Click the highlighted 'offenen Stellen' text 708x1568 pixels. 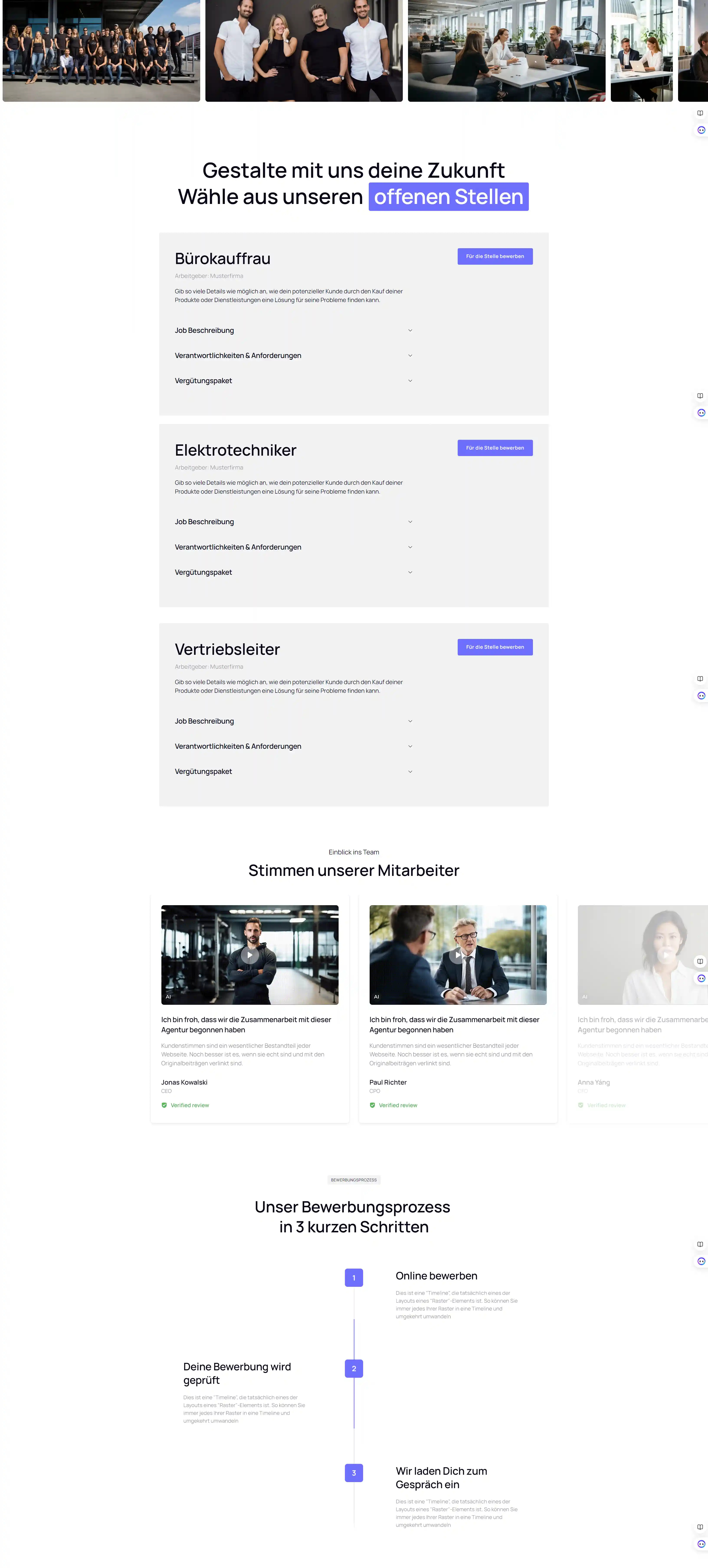coord(449,197)
